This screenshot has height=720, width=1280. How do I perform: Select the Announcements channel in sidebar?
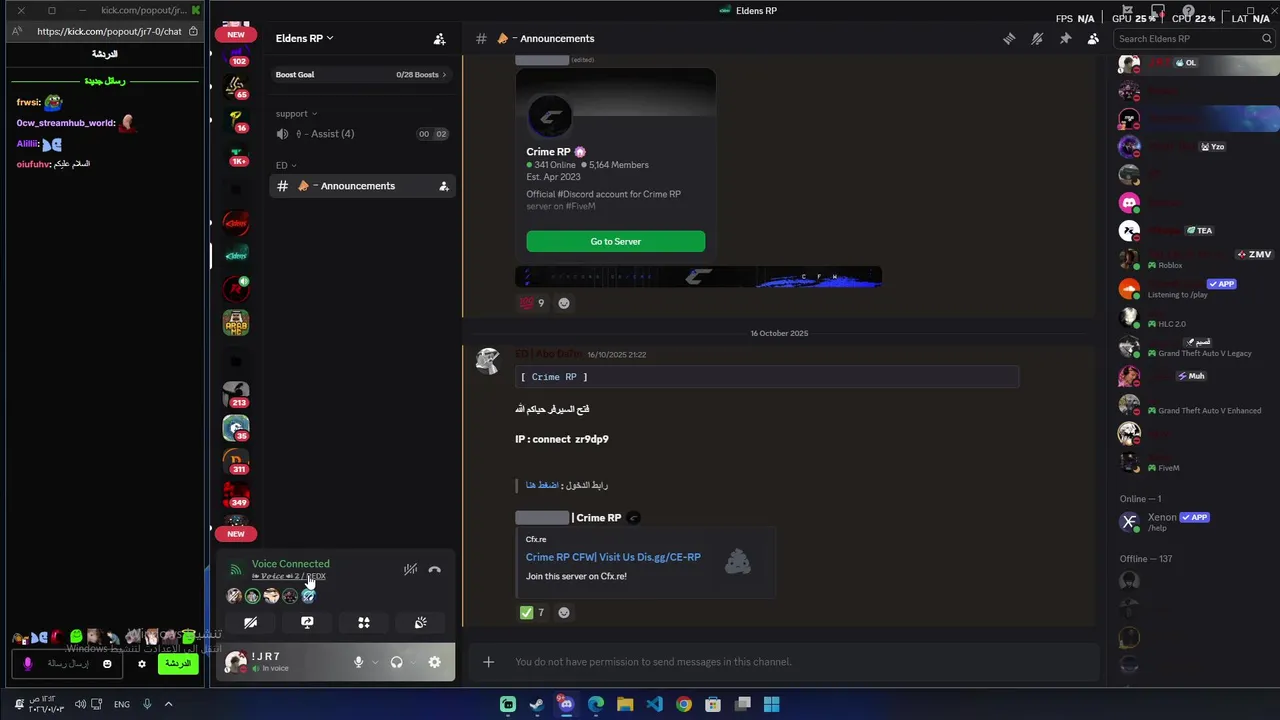point(362,186)
